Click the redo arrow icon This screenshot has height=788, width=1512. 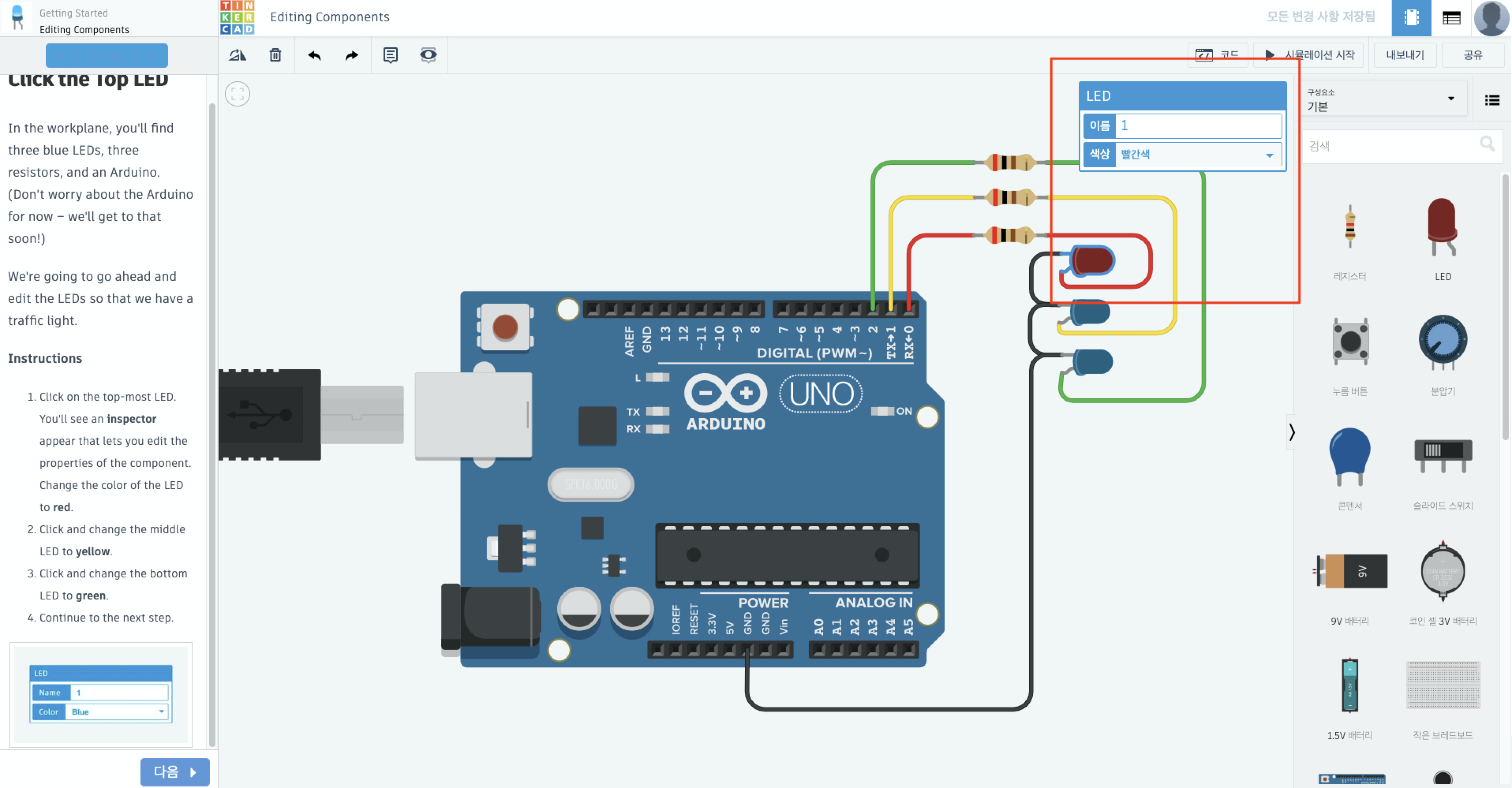(x=352, y=55)
